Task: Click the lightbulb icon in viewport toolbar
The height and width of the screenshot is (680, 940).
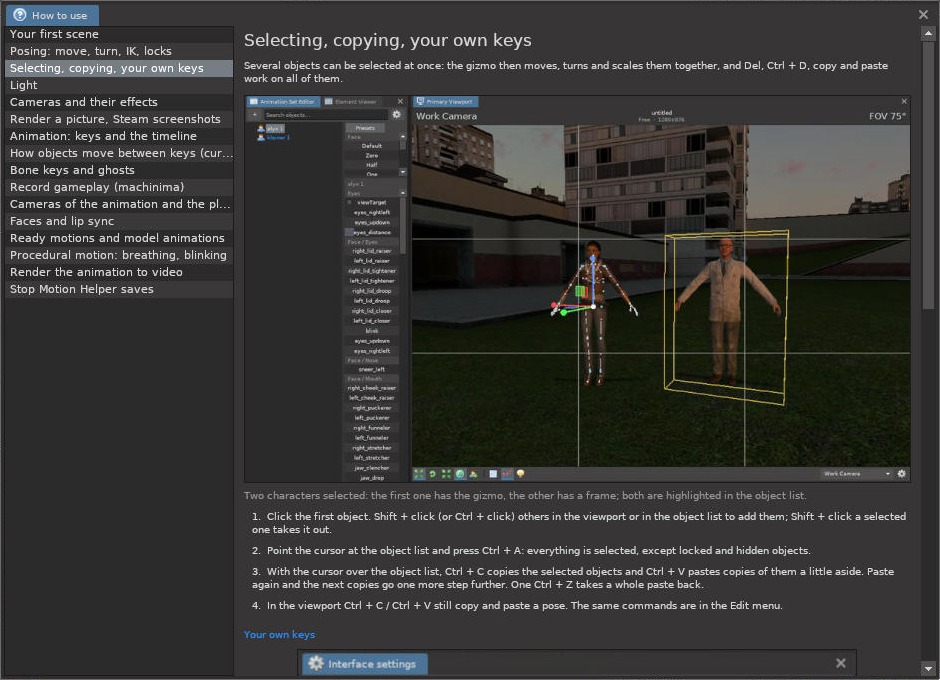Action: tap(520, 474)
